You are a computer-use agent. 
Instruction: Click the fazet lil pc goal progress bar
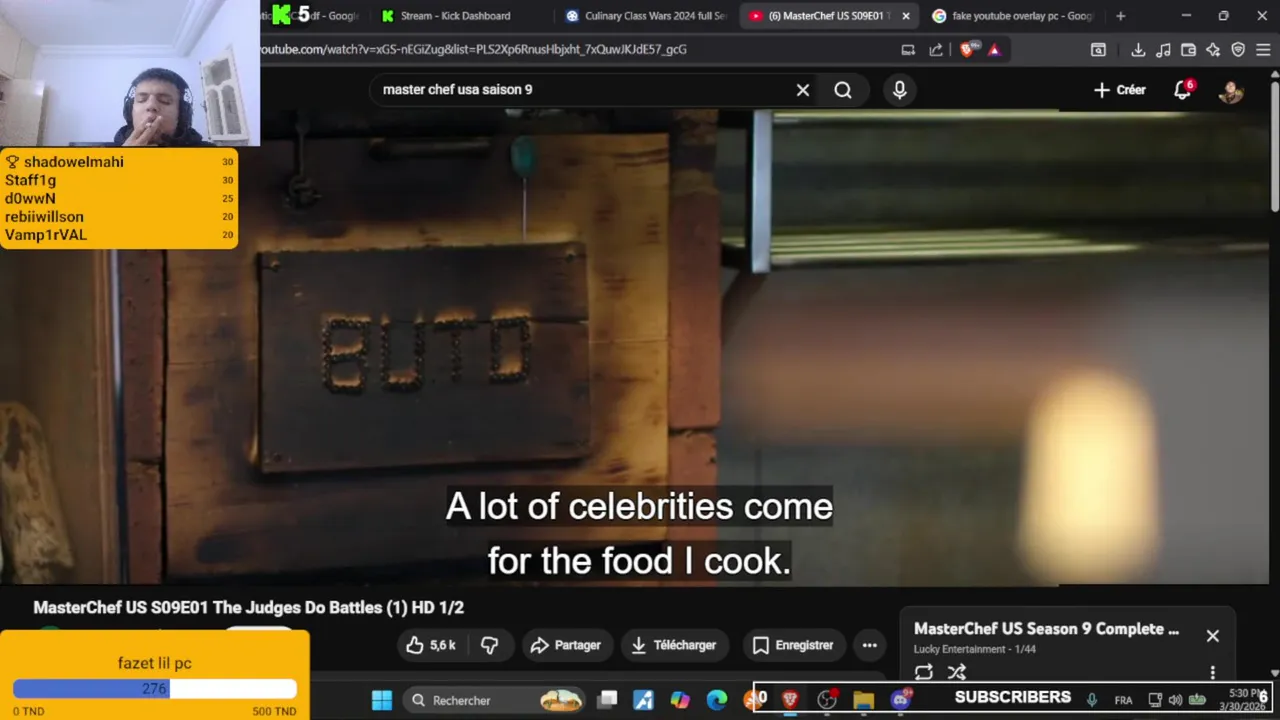[155, 689]
